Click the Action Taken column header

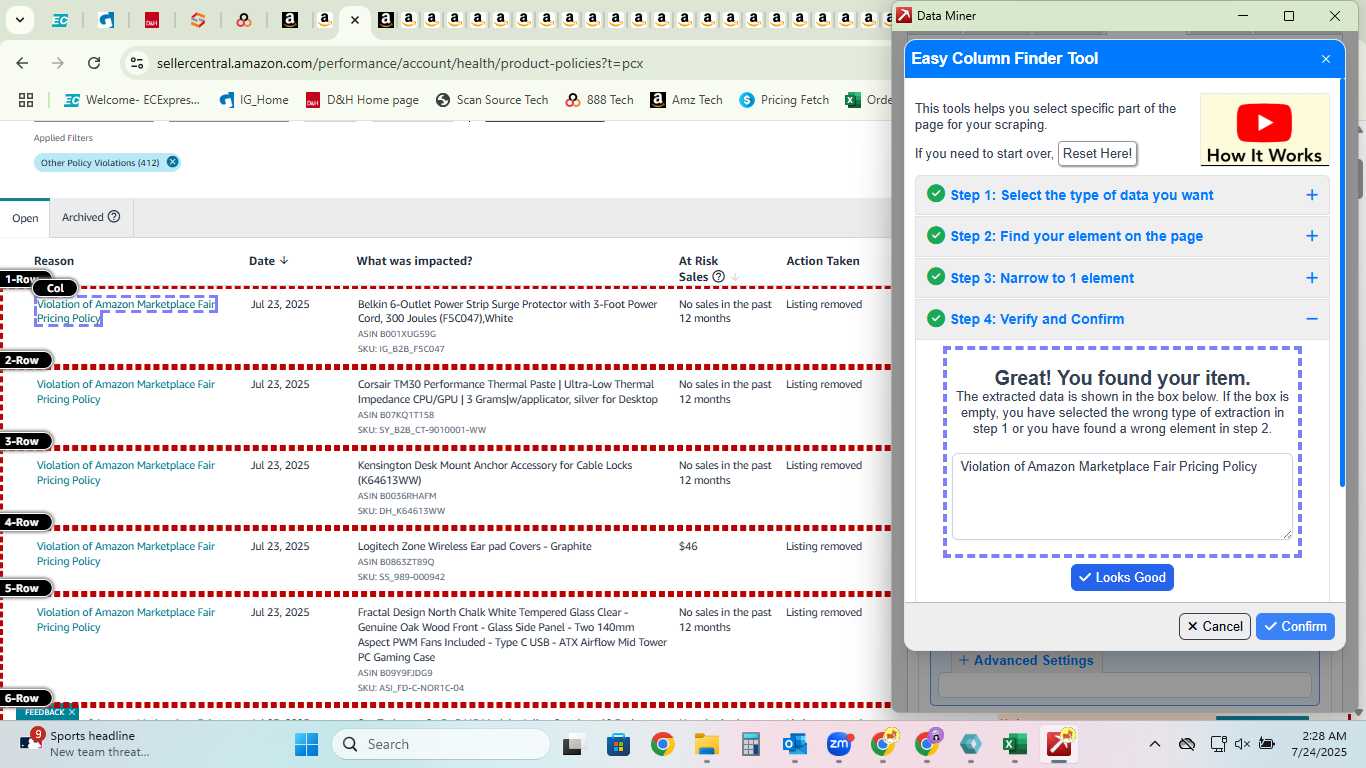click(823, 261)
